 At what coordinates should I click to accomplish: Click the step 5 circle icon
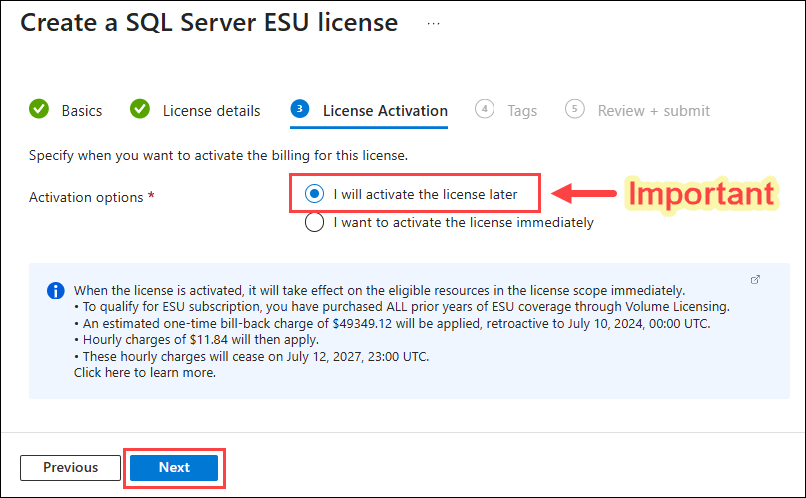tap(575, 109)
